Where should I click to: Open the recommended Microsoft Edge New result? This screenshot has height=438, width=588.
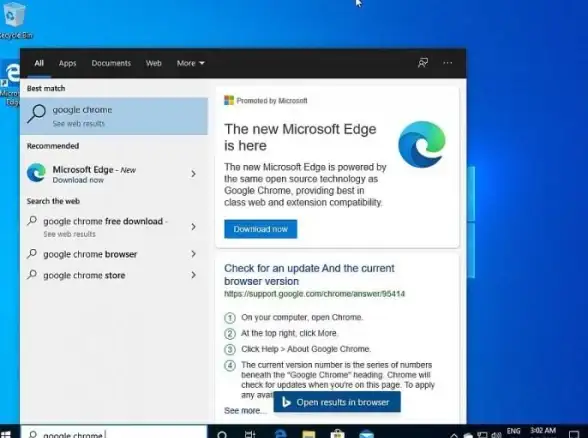(x=114, y=174)
